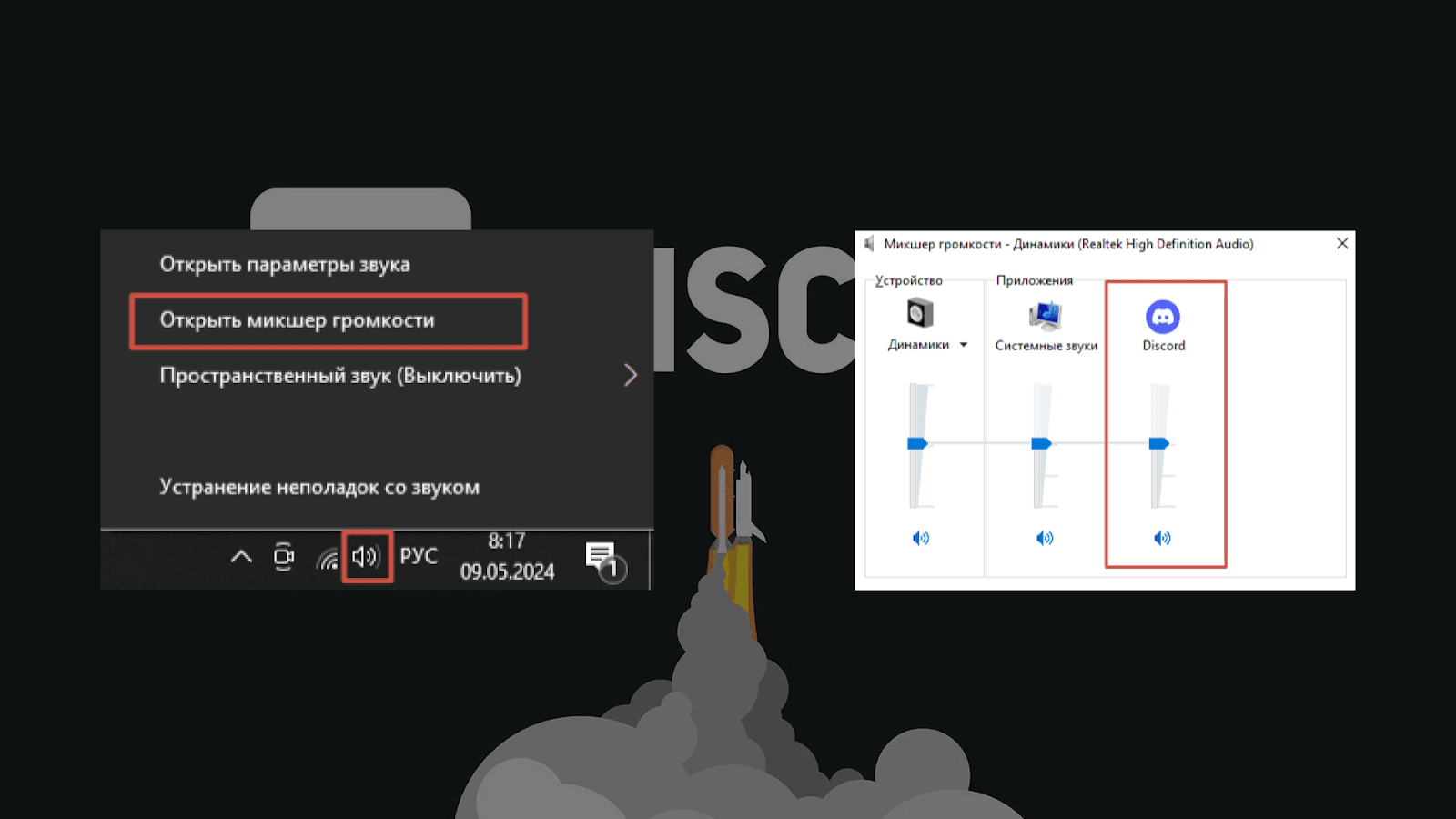The image size is (1456, 819).
Task: Click the volume speaker icon in taskbar
Action: click(367, 556)
